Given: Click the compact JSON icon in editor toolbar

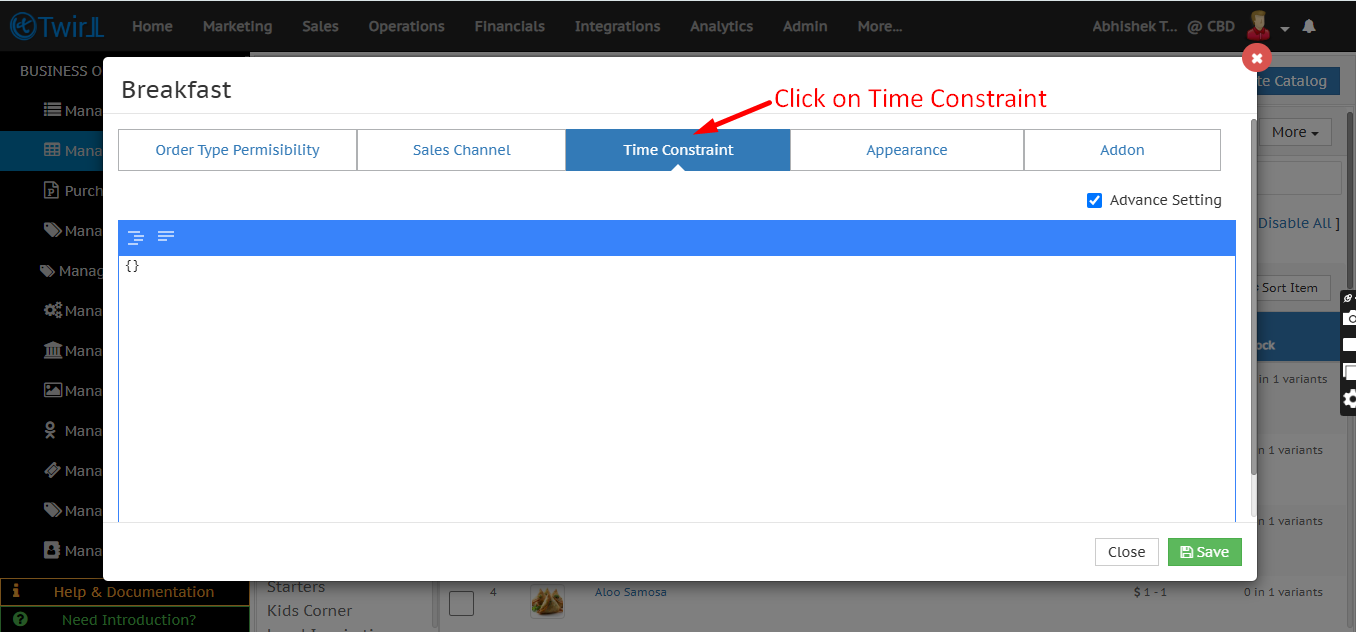Looking at the screenshot, I should pyautogui.click(x=166, y=237).
